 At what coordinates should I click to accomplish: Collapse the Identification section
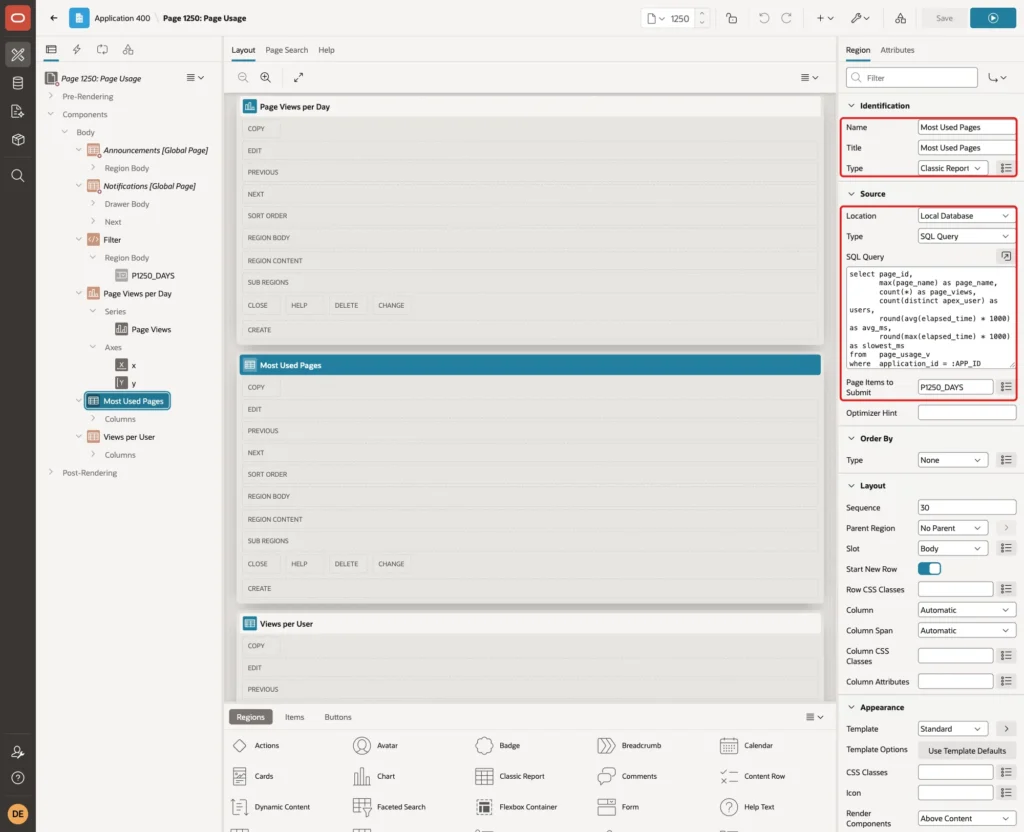click(851, 106)
